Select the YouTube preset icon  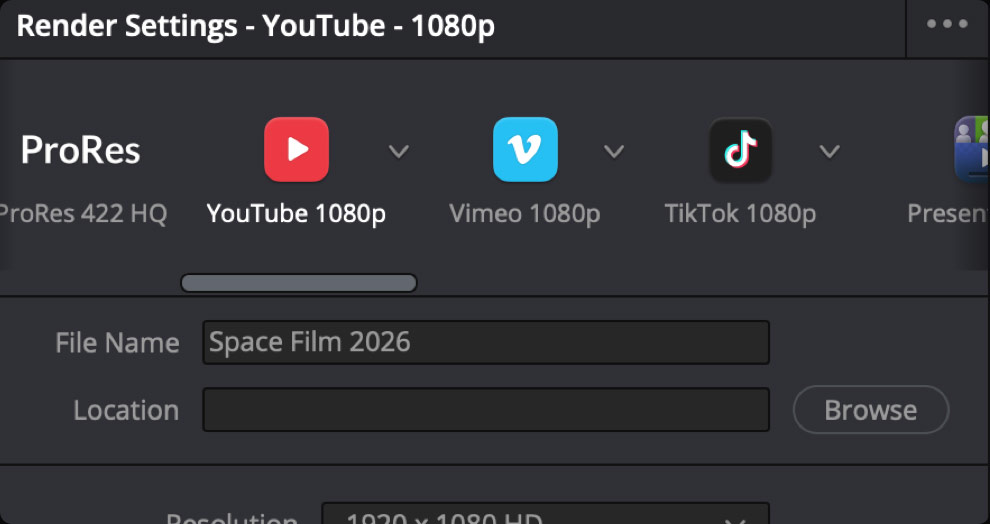(x=296, y=150)
